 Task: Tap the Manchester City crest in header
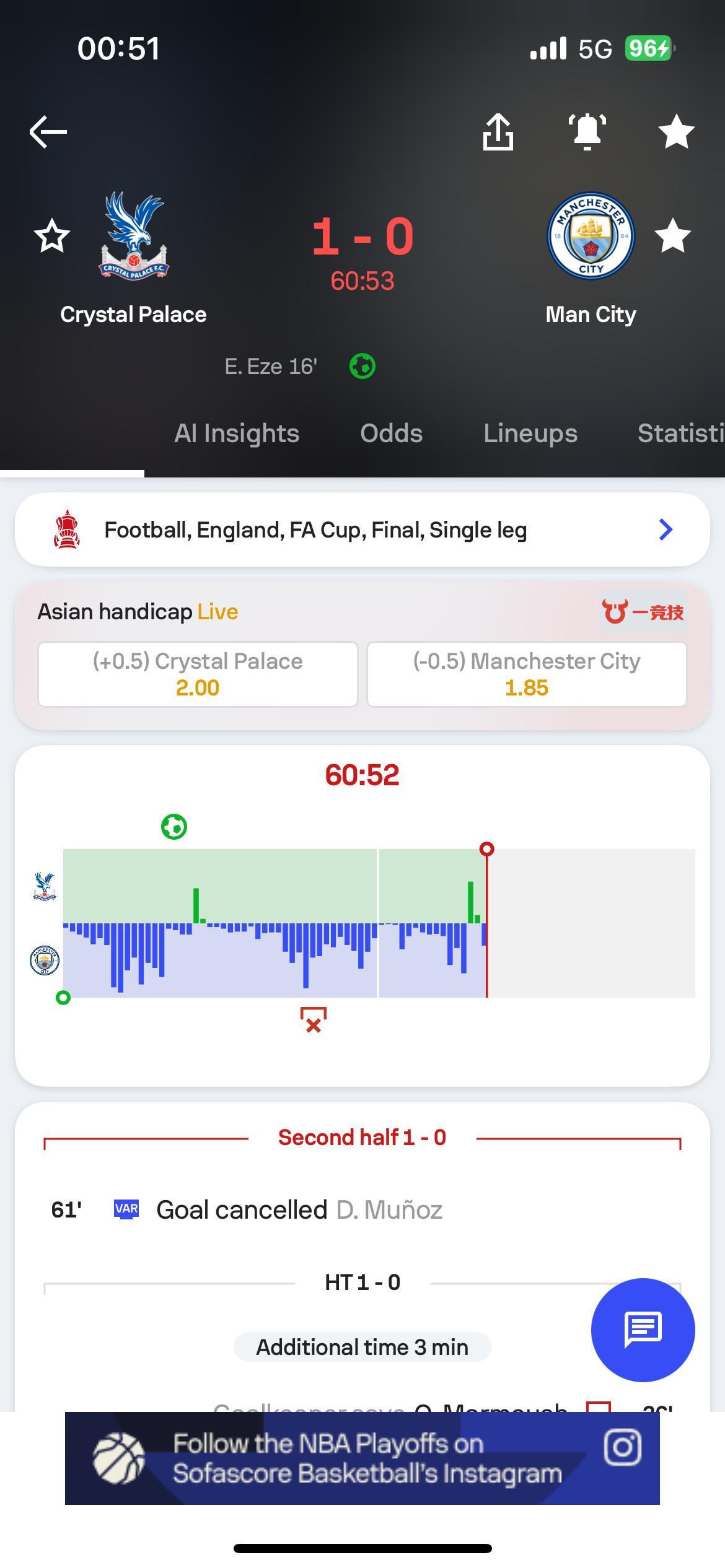pos(591,236)
